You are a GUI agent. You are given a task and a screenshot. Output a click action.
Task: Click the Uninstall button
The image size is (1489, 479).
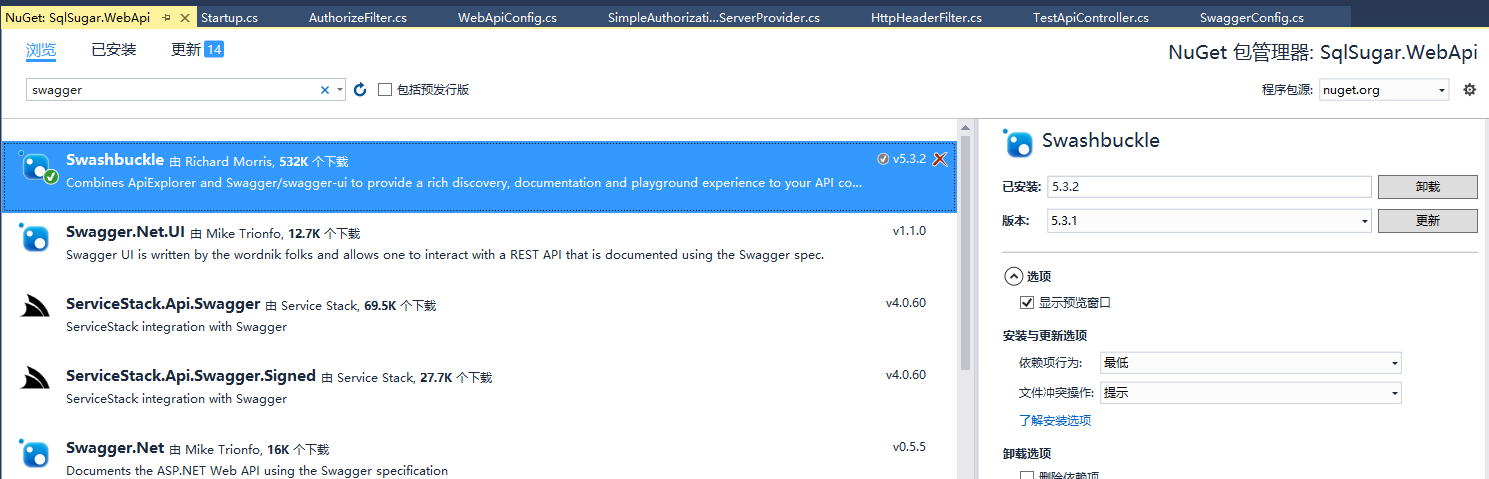(1427, 187)
